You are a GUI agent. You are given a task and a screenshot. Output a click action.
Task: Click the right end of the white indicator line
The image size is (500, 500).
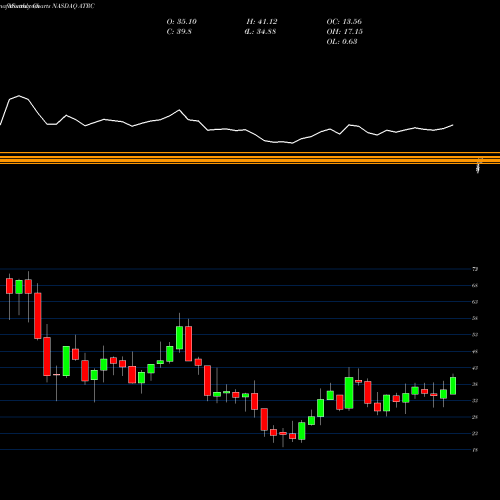click(453, 125)
